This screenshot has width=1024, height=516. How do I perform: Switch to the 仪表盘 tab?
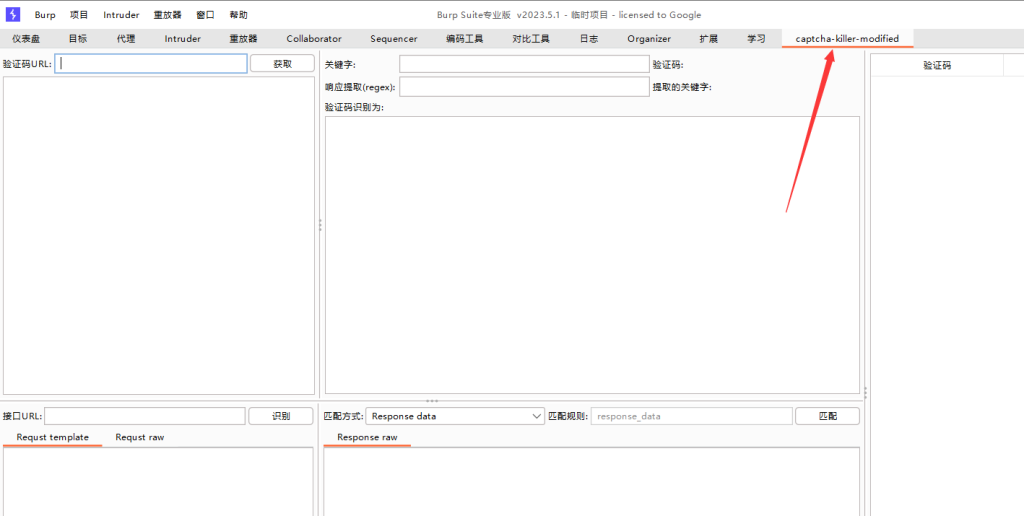[x=26, y=39]
